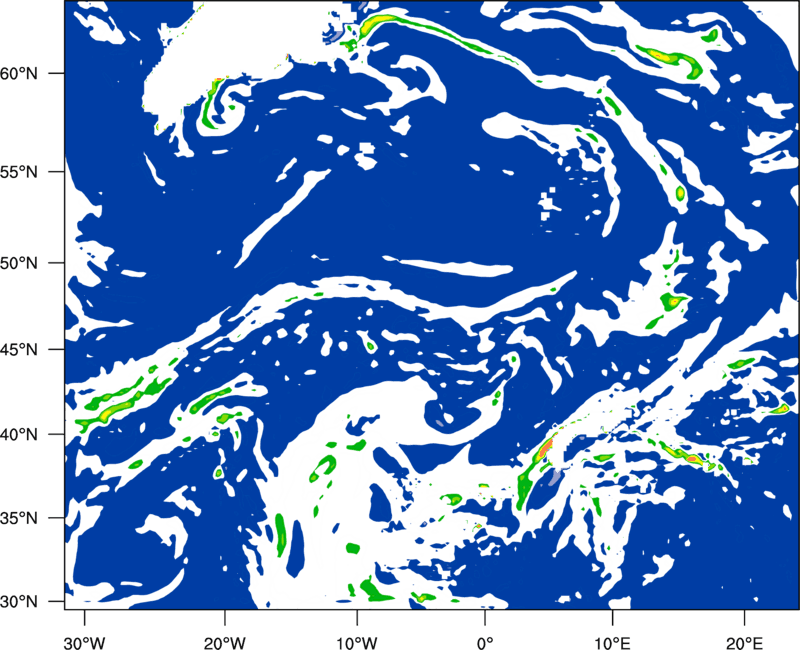Click the 40°N latitude label
The height and width of the screenshot is (650, 800).
point(19,435)
